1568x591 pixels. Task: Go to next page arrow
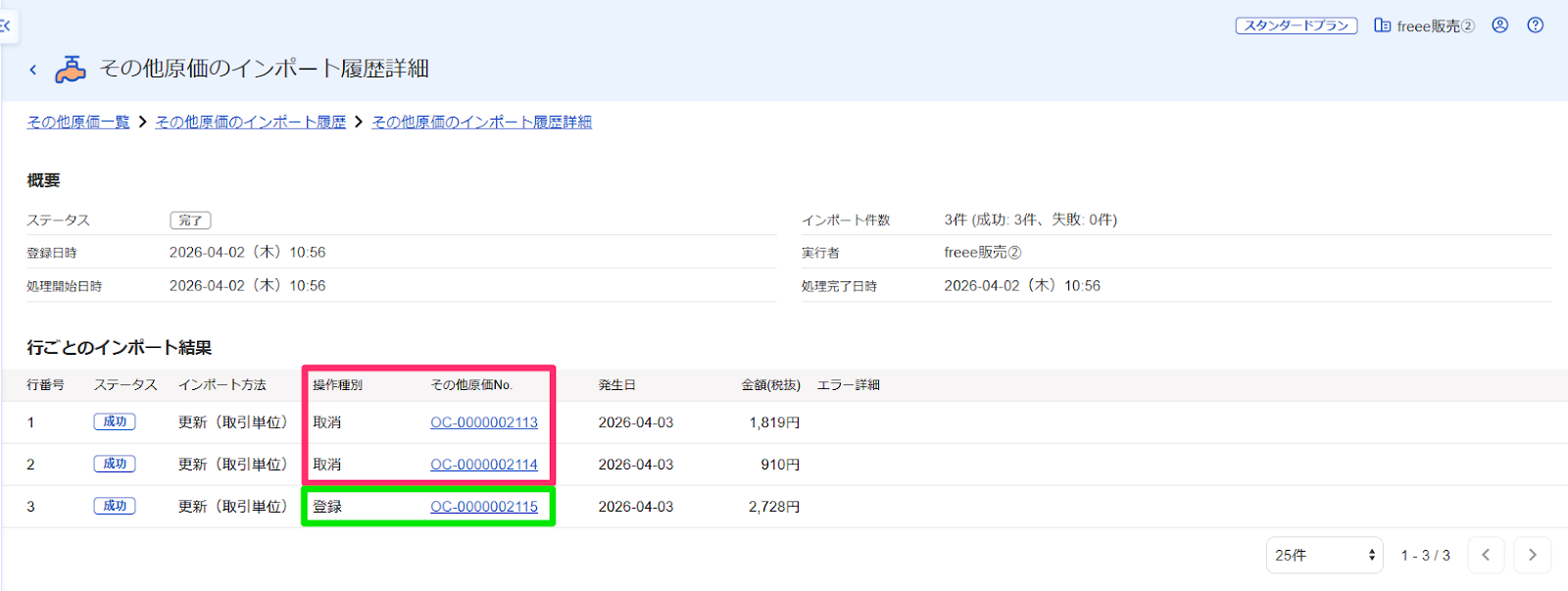(1532, 555)
